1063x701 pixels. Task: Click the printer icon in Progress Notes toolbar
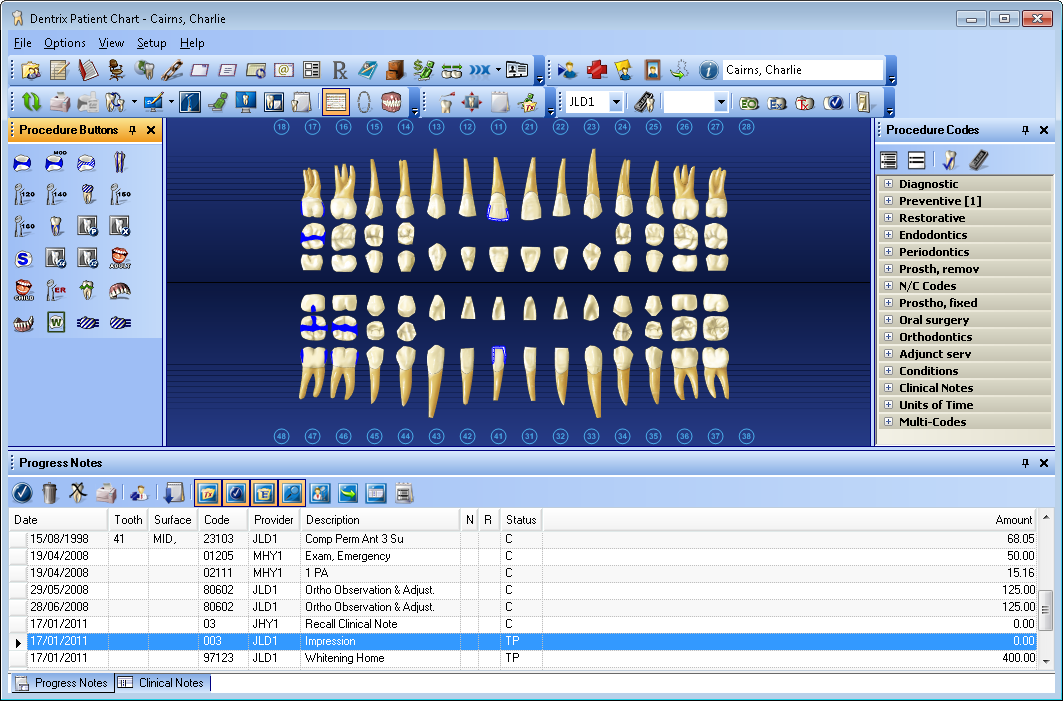[x=106, y=492]
